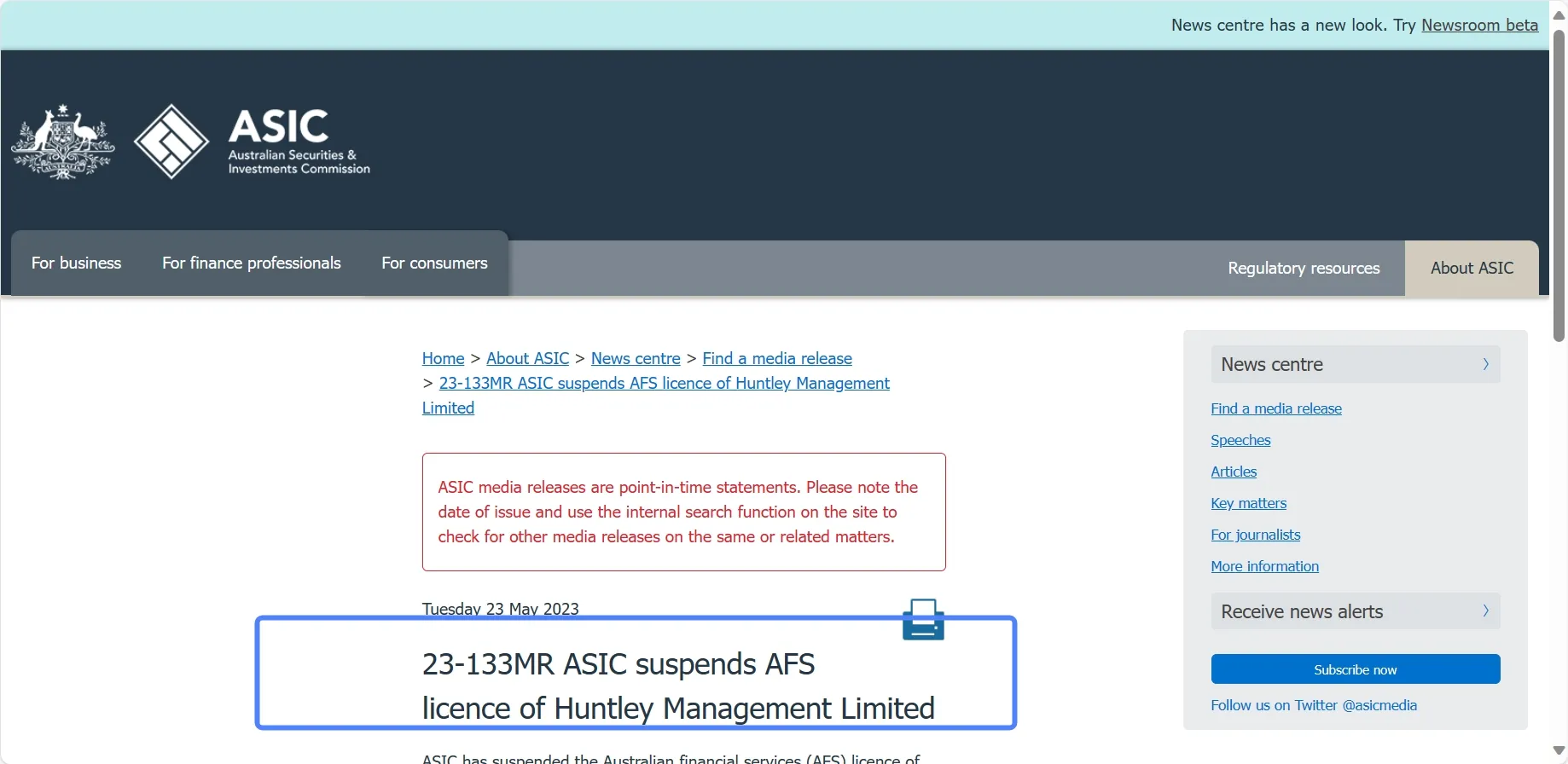Print this media release via printer icon
This screenshot has height=764, width=1568.
coord(923,619)
